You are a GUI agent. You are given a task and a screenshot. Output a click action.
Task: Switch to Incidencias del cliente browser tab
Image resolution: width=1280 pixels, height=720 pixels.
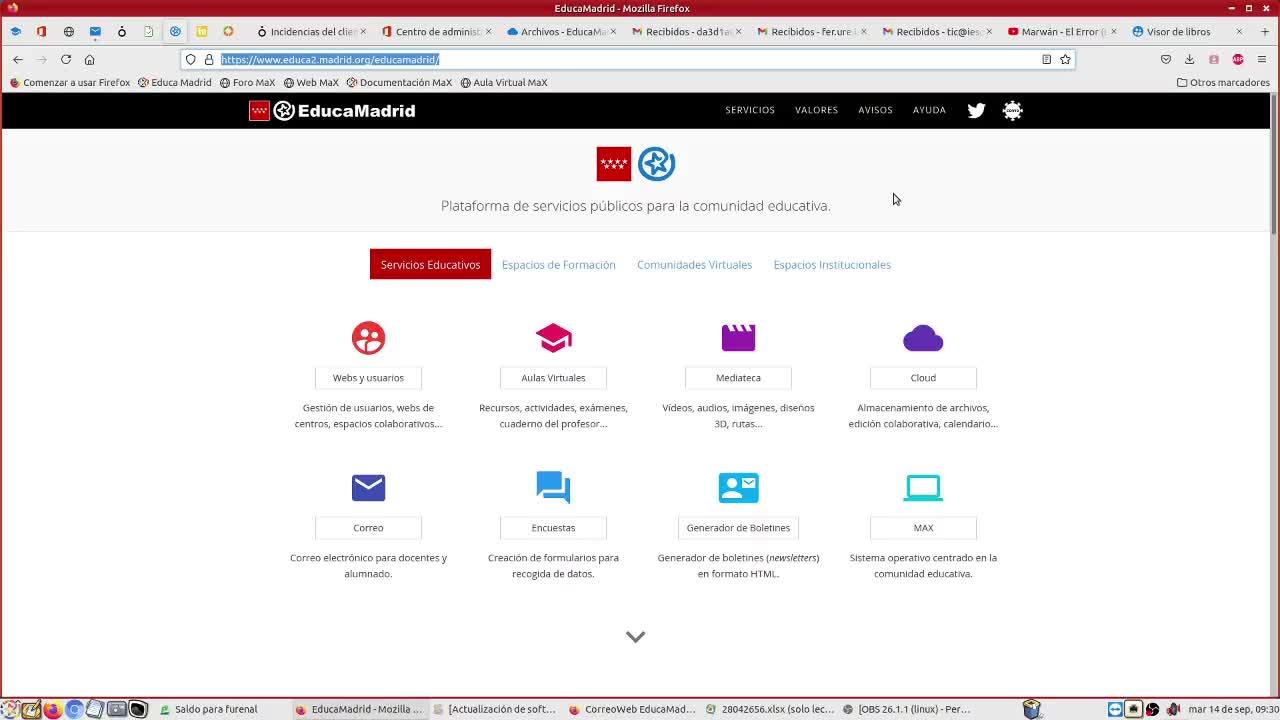311,32
